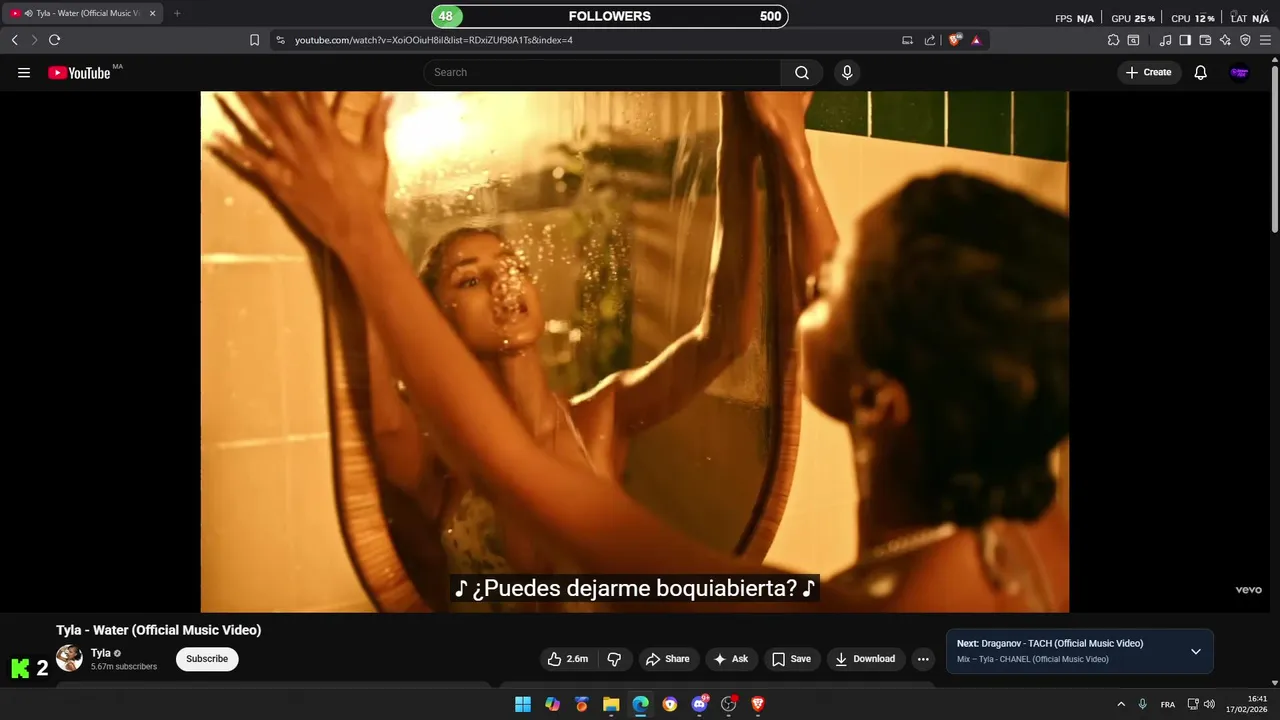Image resolution: width=1280 pixels, height=720 pixels.
Task: Open the browser main menu
Action: click(1265, 40)
